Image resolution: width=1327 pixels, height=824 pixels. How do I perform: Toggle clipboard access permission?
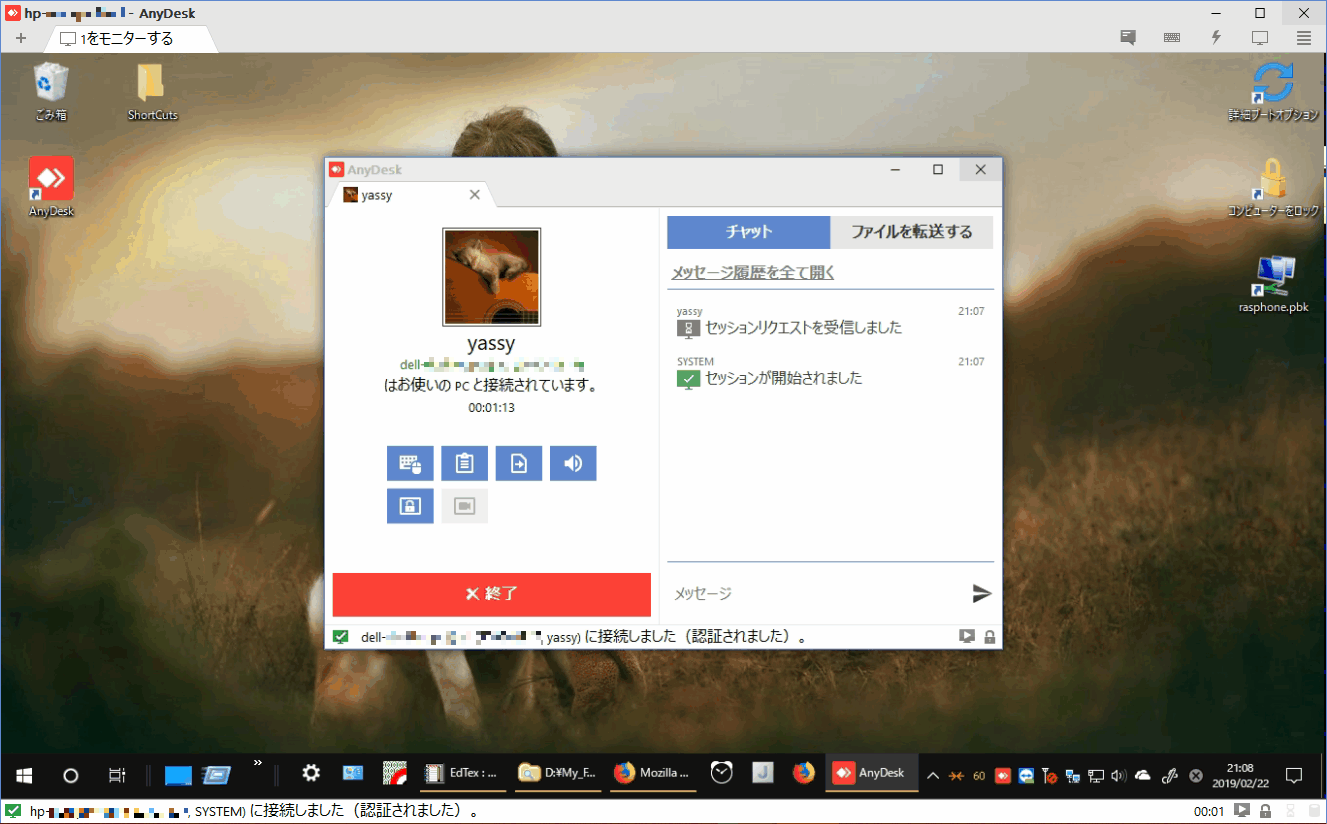(464, 463)
